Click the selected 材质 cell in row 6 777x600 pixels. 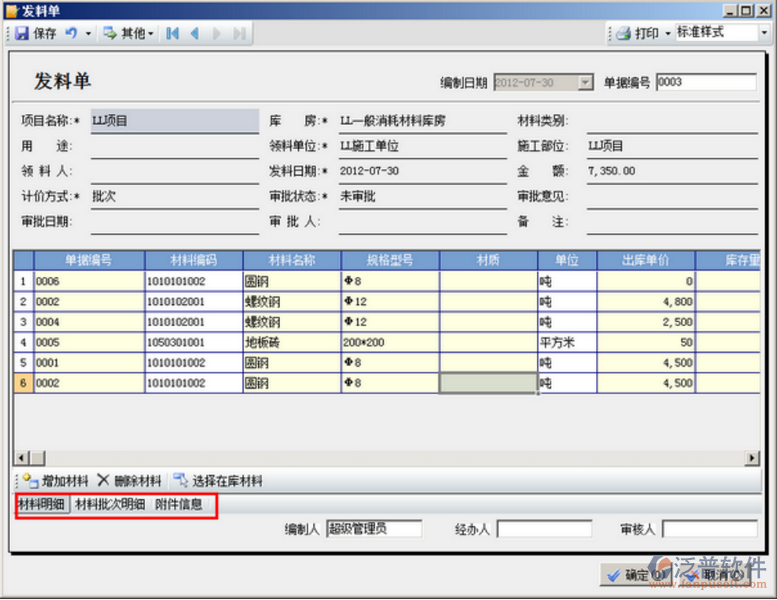[x=488, y=383]
